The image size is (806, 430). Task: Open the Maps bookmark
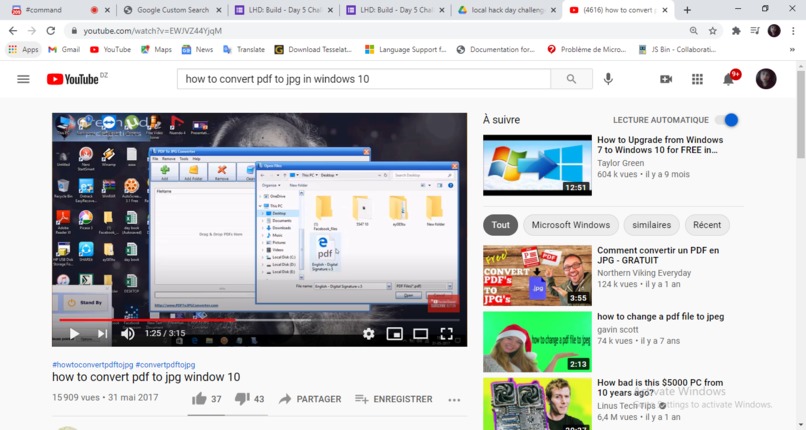click(x=156, y=49)
